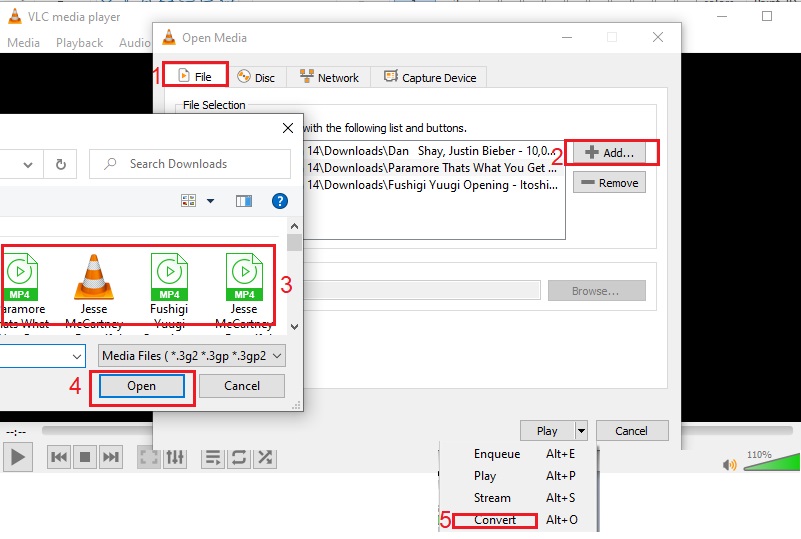
Task: Refresh the Downloads folder view
Action: click(x=60, y=164)
